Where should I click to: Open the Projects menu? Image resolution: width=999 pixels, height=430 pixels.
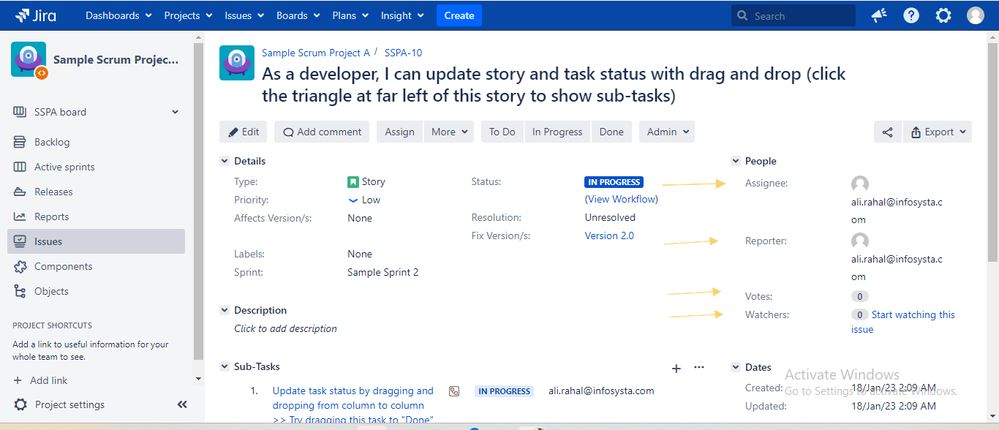[x=188, y=15]
